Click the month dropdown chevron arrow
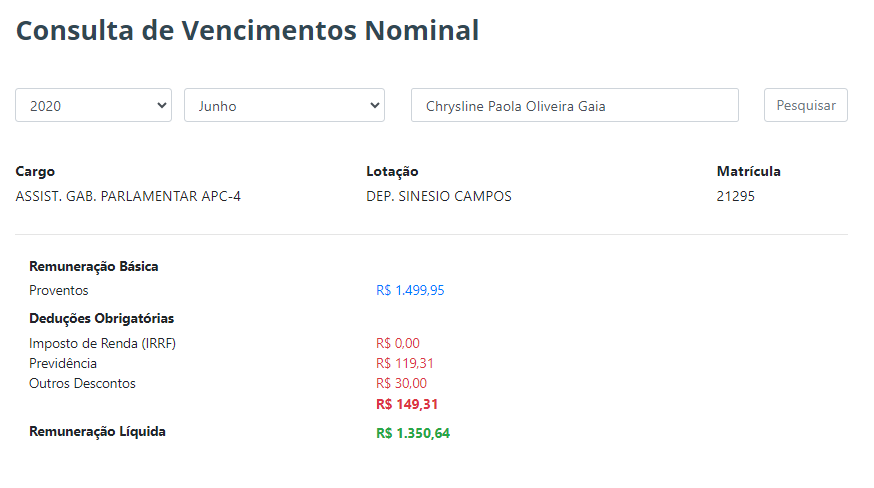Image resolution: width=874 pixels, height=488 pixels. [x=375, y=105]
